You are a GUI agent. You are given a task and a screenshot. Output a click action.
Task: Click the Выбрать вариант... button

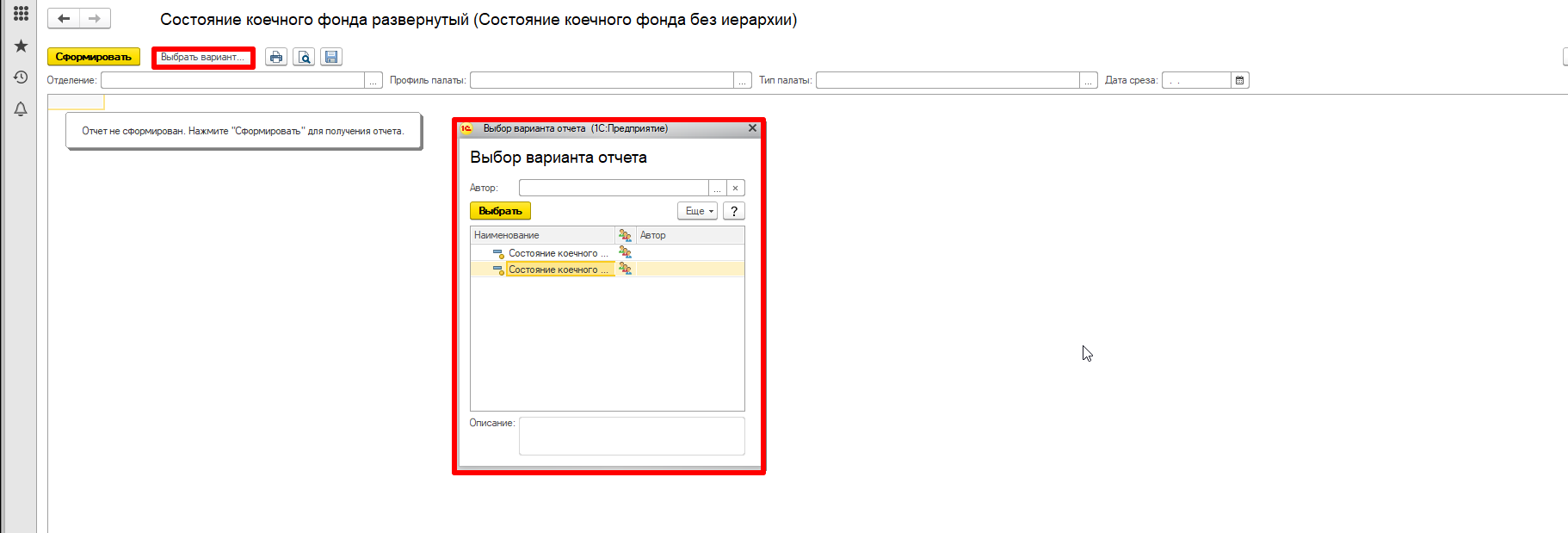click(203, 57)
